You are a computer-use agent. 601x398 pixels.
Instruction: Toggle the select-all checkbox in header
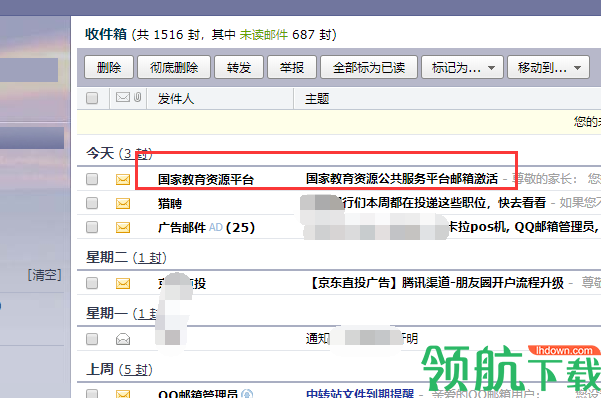pos(92,98)
